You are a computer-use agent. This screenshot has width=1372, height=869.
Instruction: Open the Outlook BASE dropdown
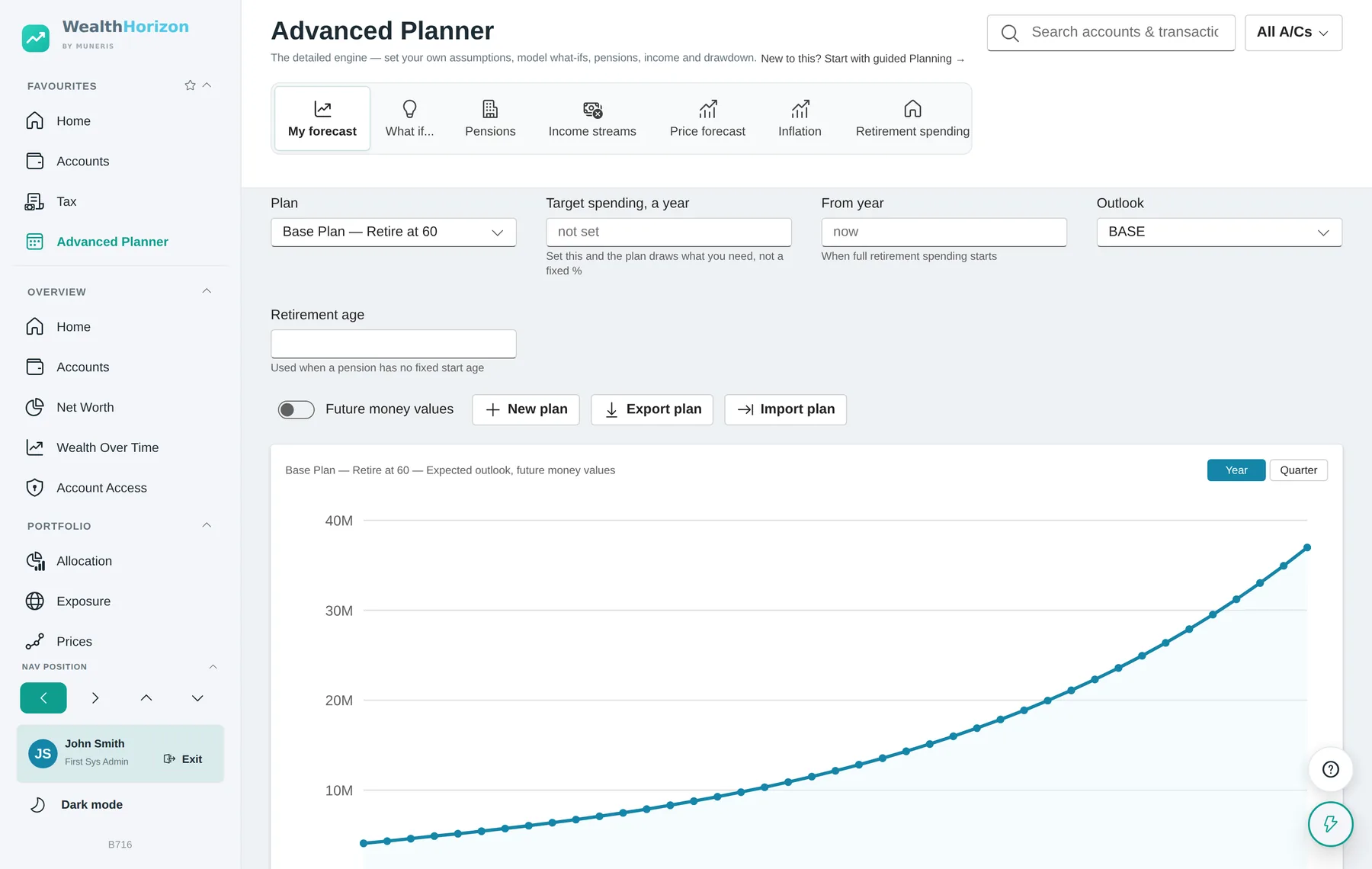point(1219,232)
